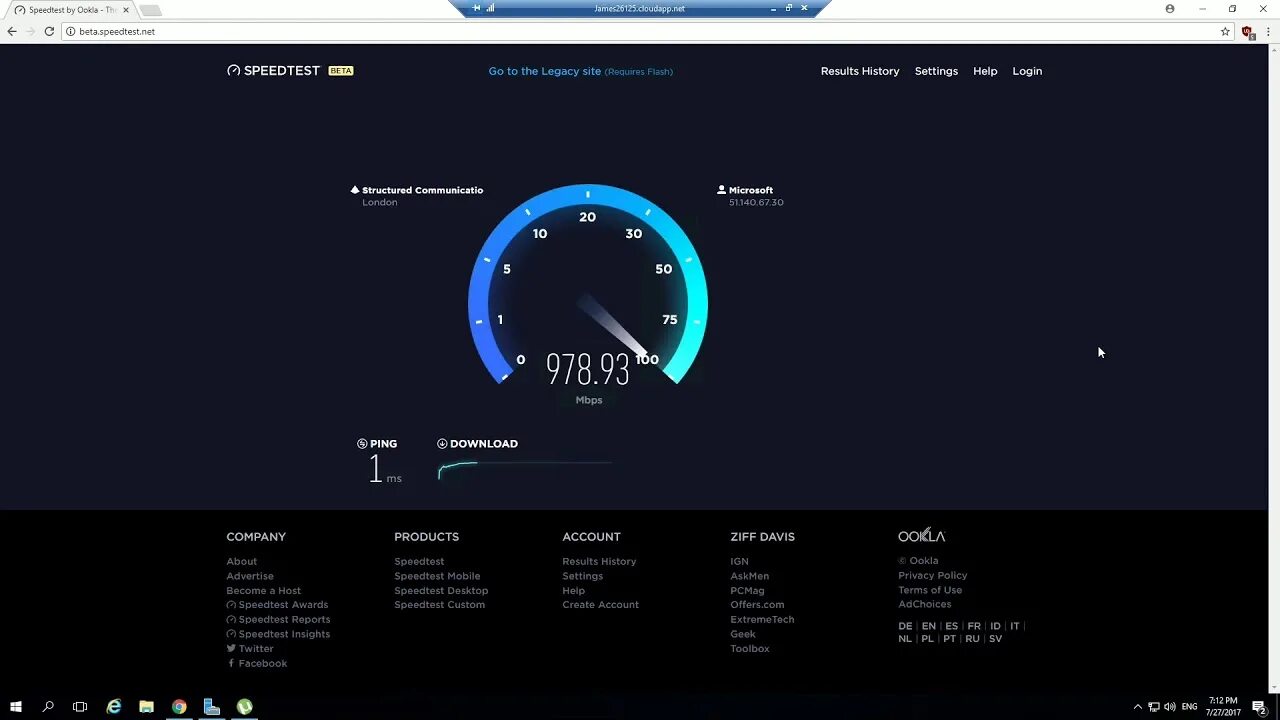Open Help in top navigation
The width and height of the screenshot is (1280, 720).
[985, 71]
